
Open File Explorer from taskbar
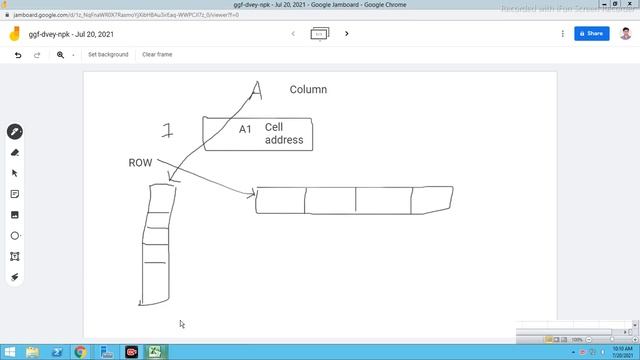[x=33, y=352]
